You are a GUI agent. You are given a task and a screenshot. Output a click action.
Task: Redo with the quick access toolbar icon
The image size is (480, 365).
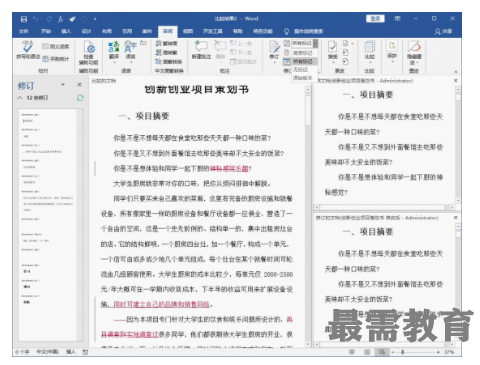[x=49, y=19]
